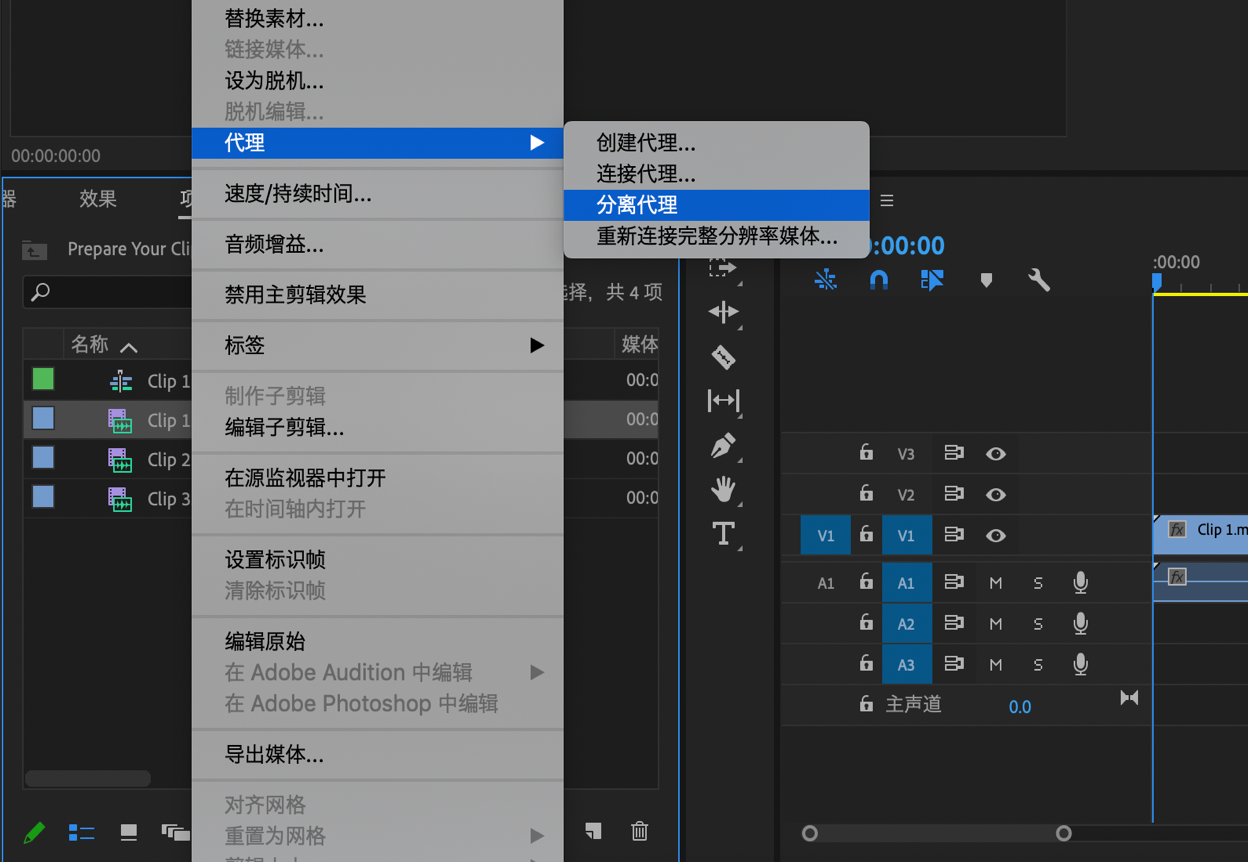The height and width of the screenshot is (862, 1248).
Task: Open timeline display settings via wrench icon
Action: click(x=1038, y=281)
